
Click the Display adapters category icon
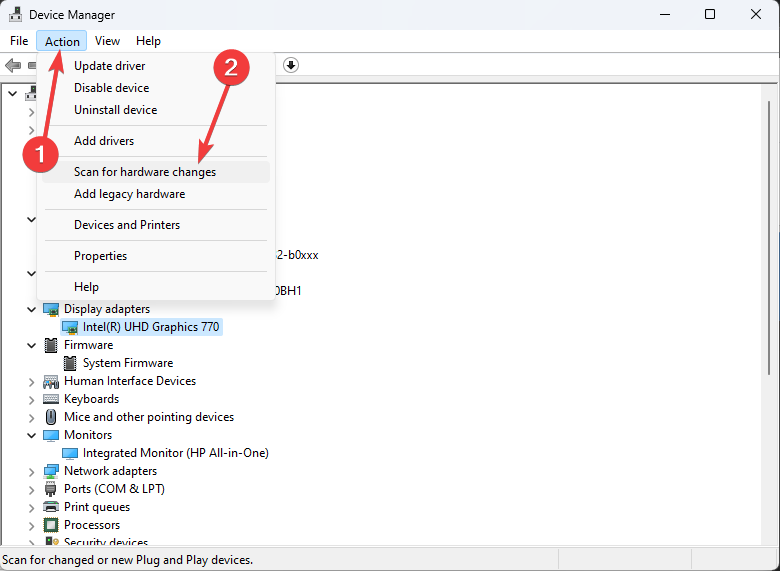(x=51, y=309)
